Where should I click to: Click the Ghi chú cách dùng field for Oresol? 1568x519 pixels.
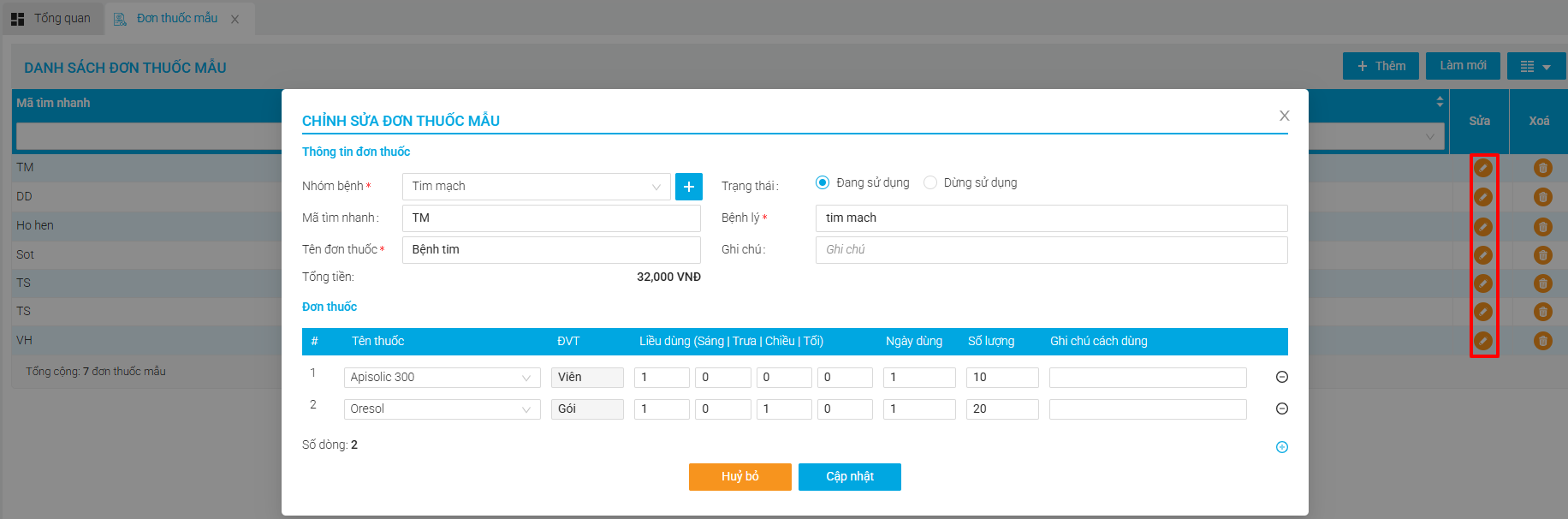(x=1148, y=409)
